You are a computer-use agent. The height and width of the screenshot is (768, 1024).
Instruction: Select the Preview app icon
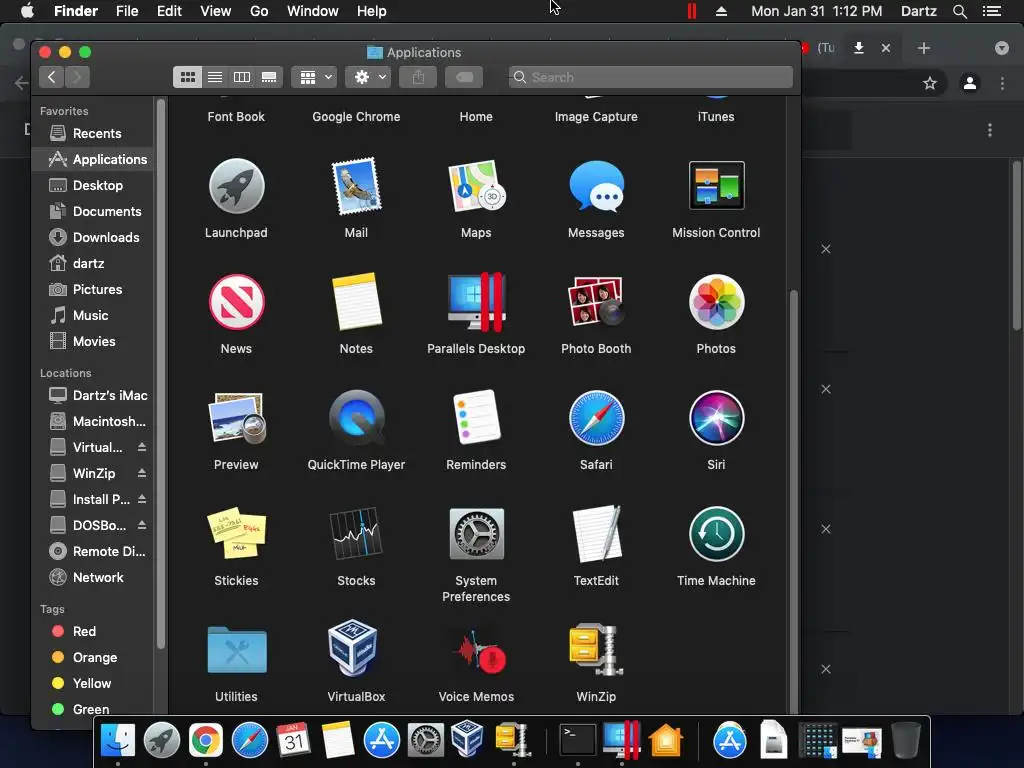(x=236, y=418)
